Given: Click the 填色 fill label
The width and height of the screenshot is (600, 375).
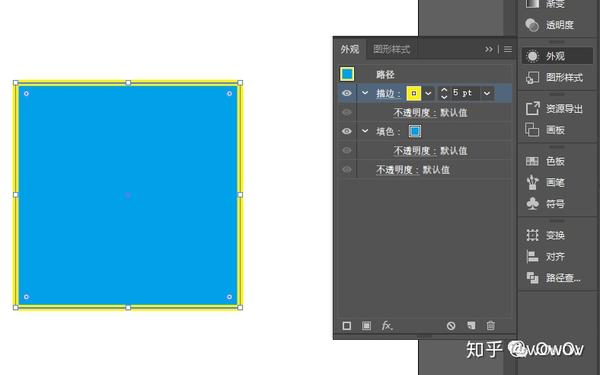Looking at the screenshot, I should tap(388, 132).
